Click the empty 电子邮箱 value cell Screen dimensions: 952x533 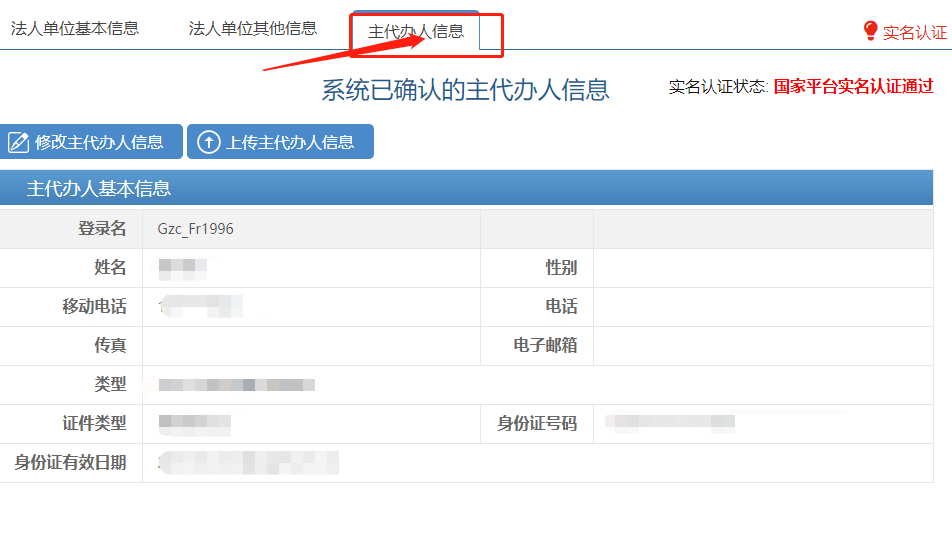pos(762,346)
